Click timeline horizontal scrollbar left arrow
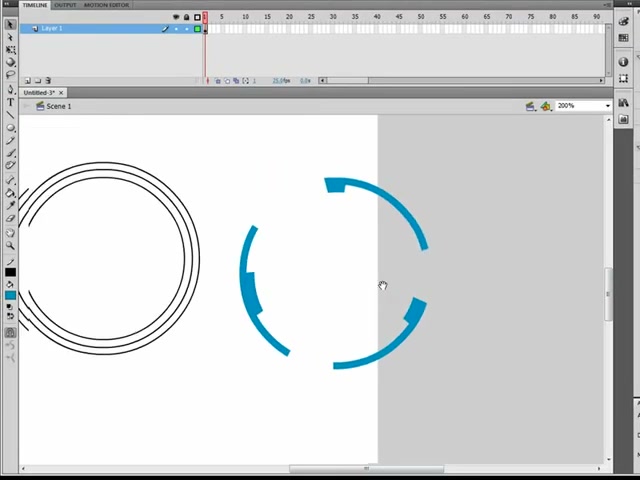 pos(322,80)
